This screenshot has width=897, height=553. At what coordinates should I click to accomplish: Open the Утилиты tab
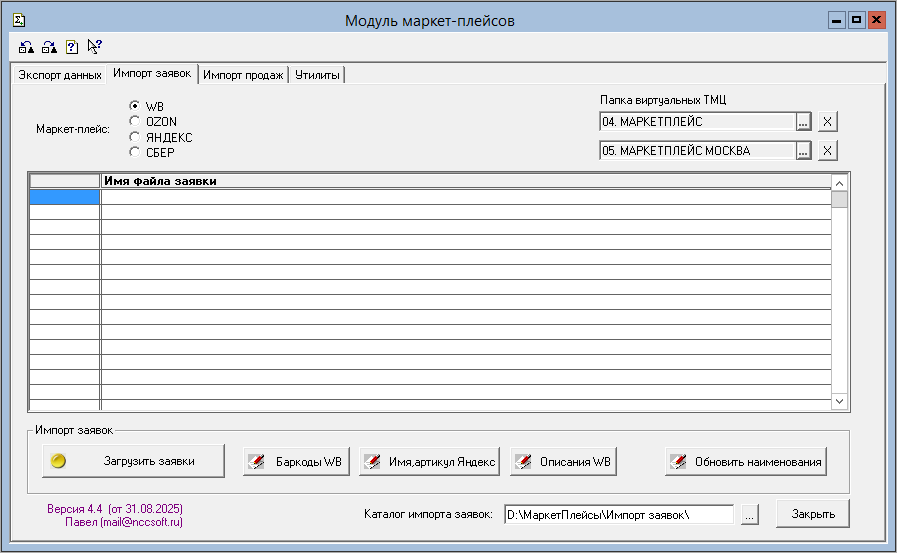(x=317, y=75)
